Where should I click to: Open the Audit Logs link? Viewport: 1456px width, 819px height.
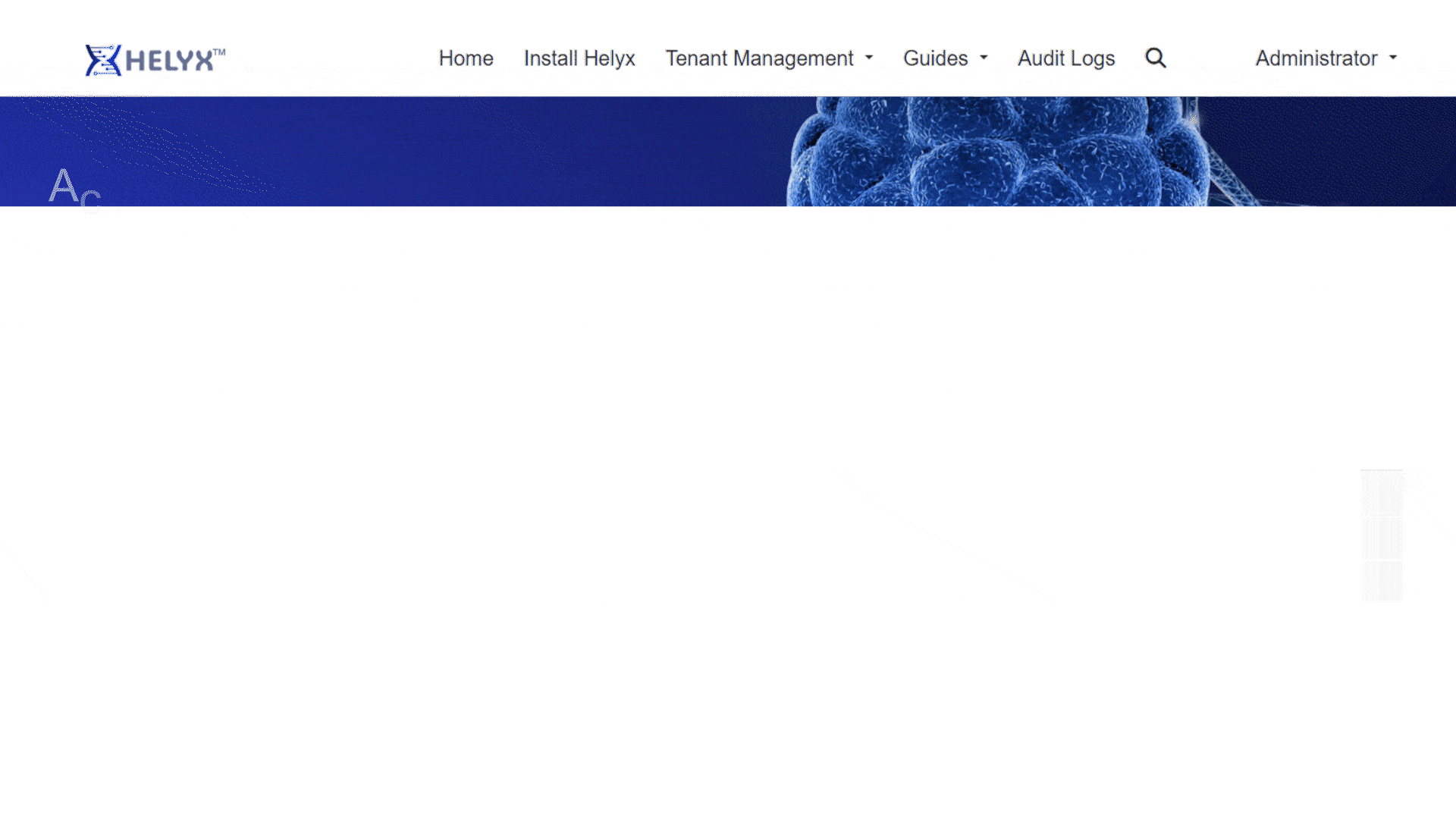(1065, 58)
